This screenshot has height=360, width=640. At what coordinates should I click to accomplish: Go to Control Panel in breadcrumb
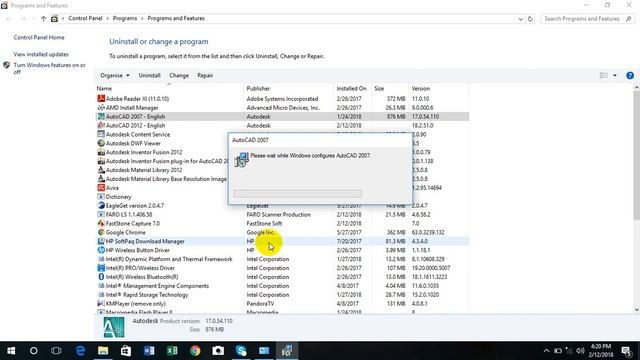click(x=85, y=18)
